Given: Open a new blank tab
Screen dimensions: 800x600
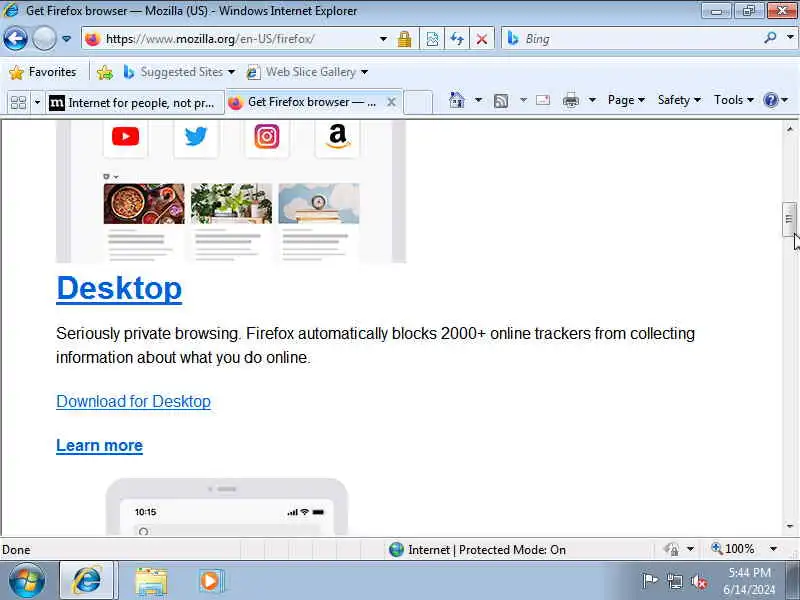Looking at the screenshot, I should pos(418,102).
